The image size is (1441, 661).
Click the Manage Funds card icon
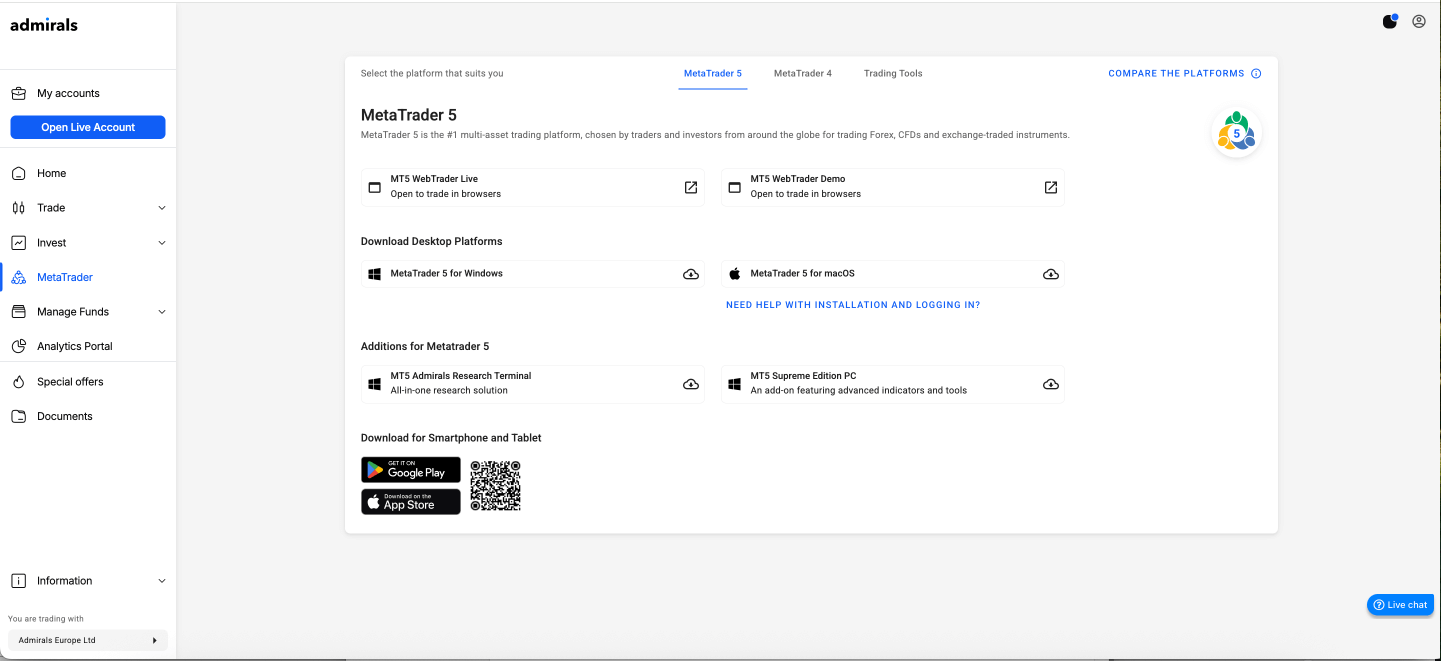[x=18, y=312]
